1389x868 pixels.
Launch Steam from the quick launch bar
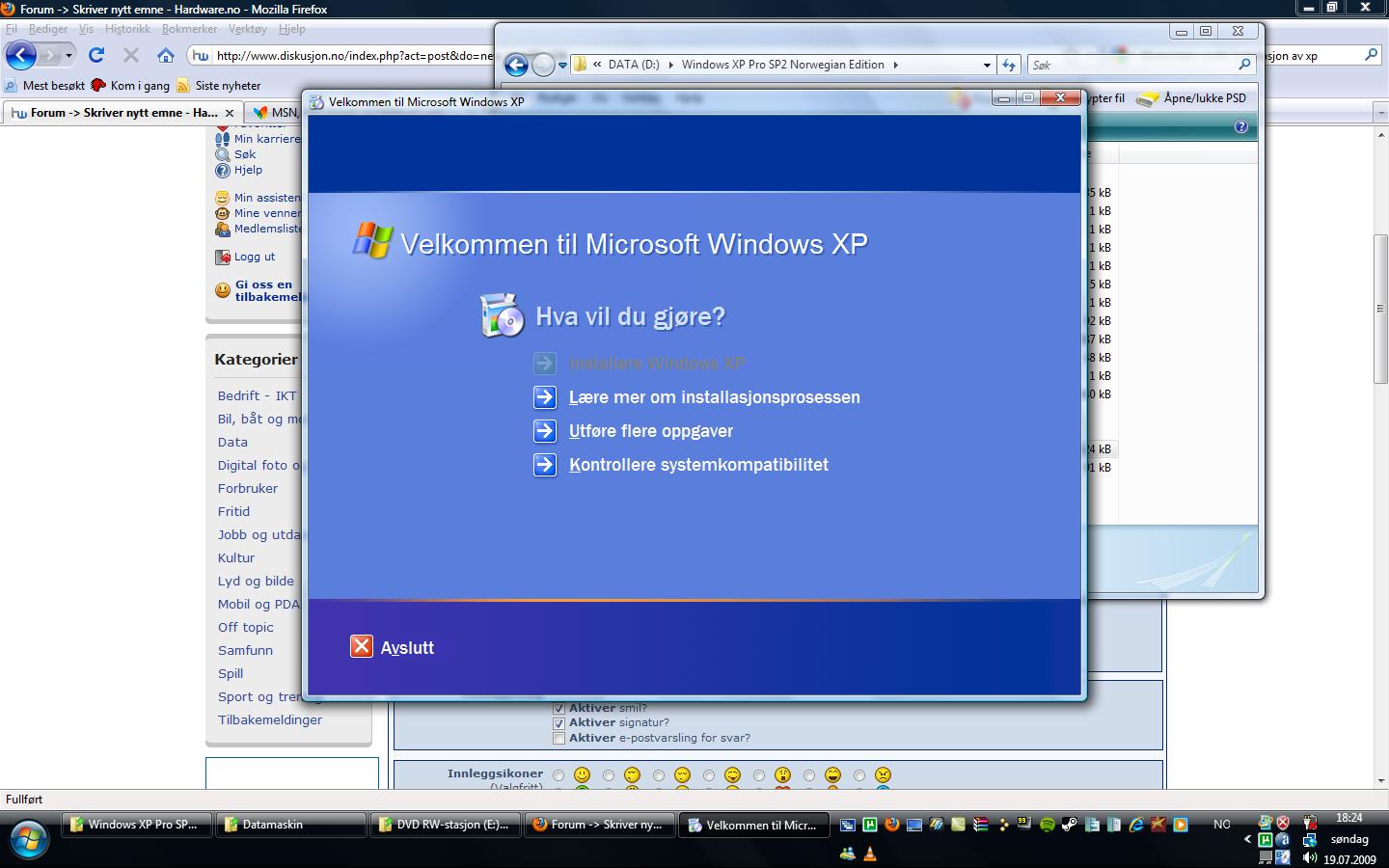[x=1070, y=825]
